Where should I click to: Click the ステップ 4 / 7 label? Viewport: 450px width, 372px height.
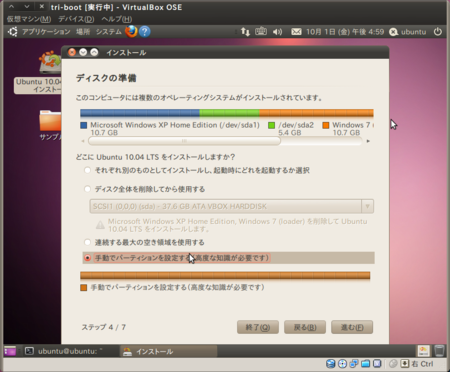104,327
